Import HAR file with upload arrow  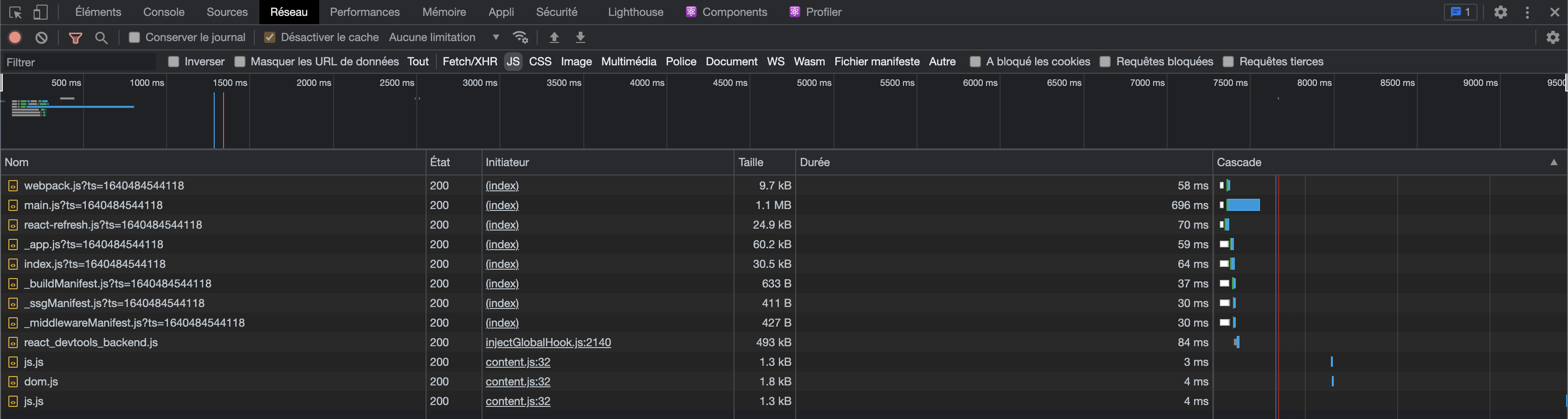pyautogui.click(x=554, y=37)
